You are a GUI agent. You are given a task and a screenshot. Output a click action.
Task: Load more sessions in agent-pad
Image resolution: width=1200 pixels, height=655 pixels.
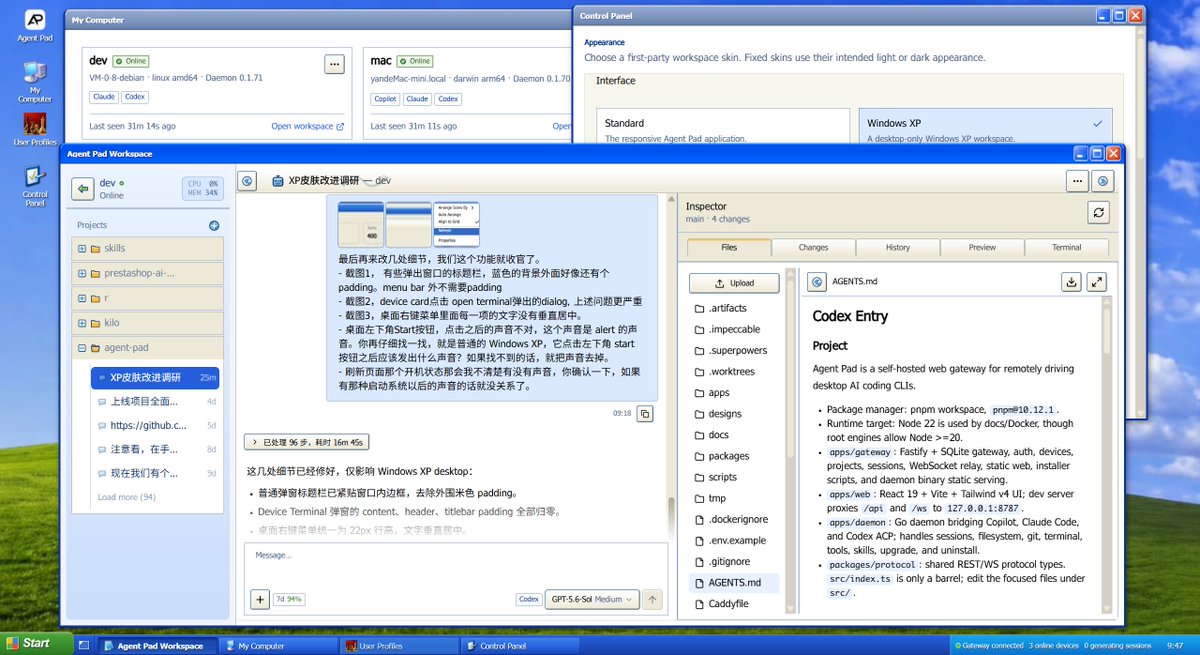[127, 497]
